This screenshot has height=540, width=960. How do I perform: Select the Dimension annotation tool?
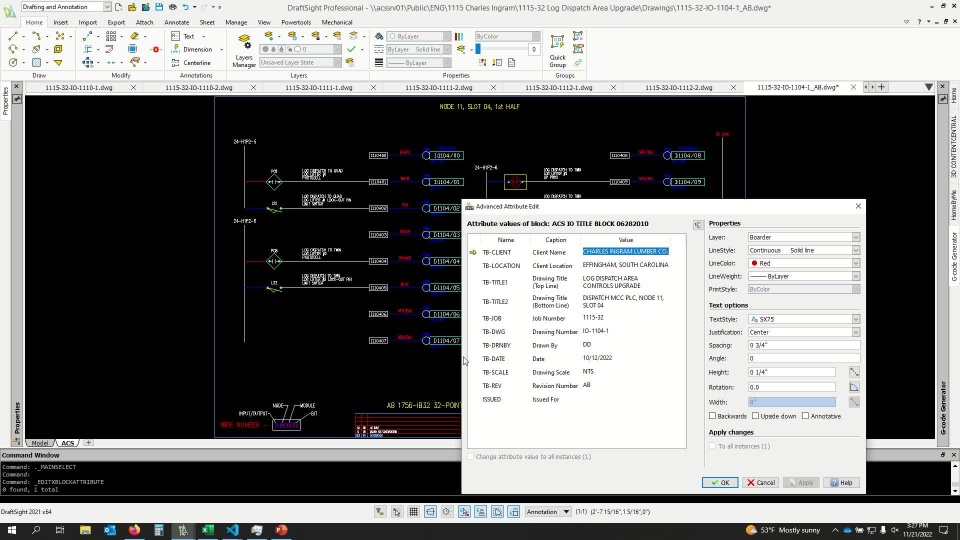click(x=196, y=49)
